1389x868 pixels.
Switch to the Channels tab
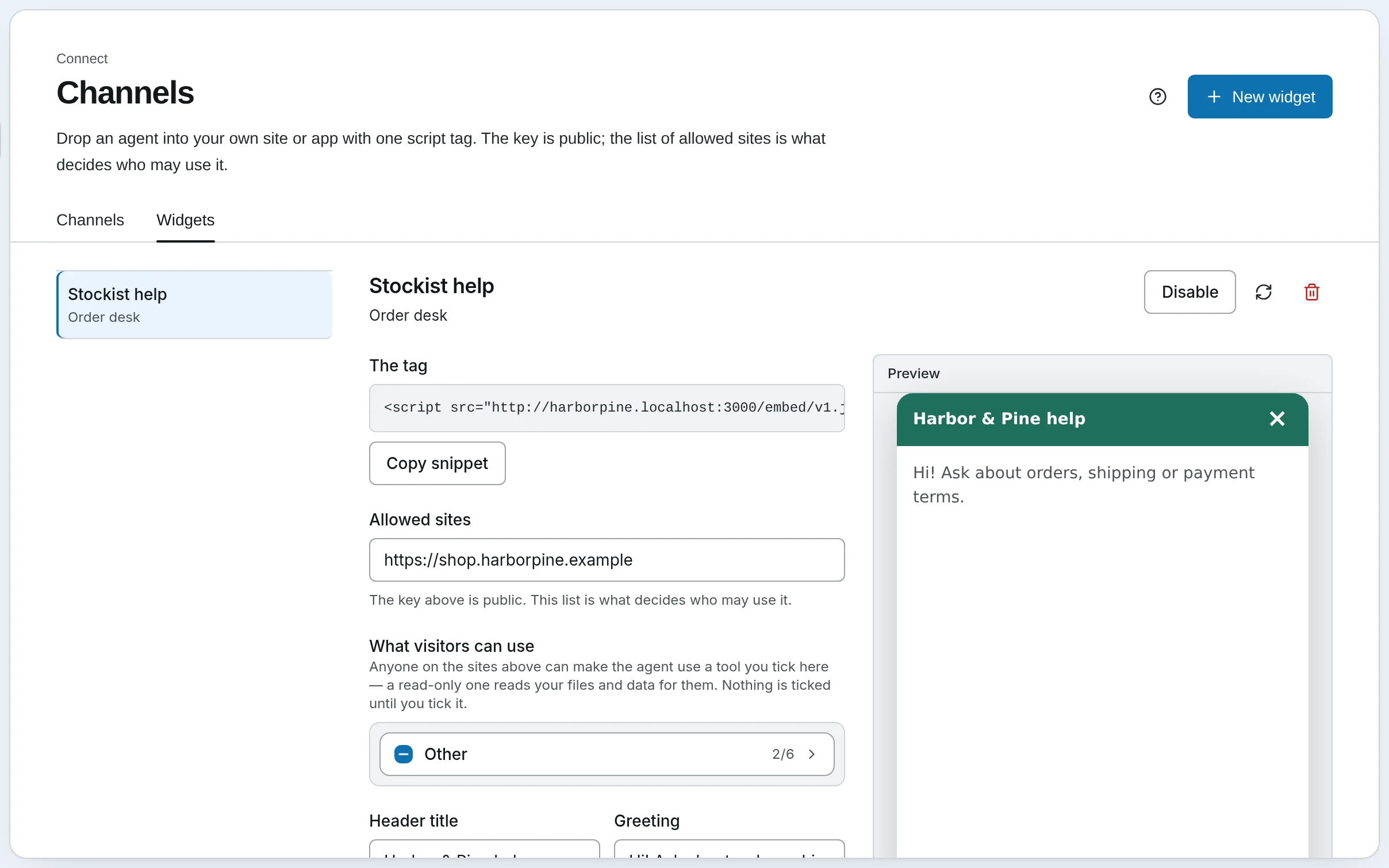[x=90, y=220]
